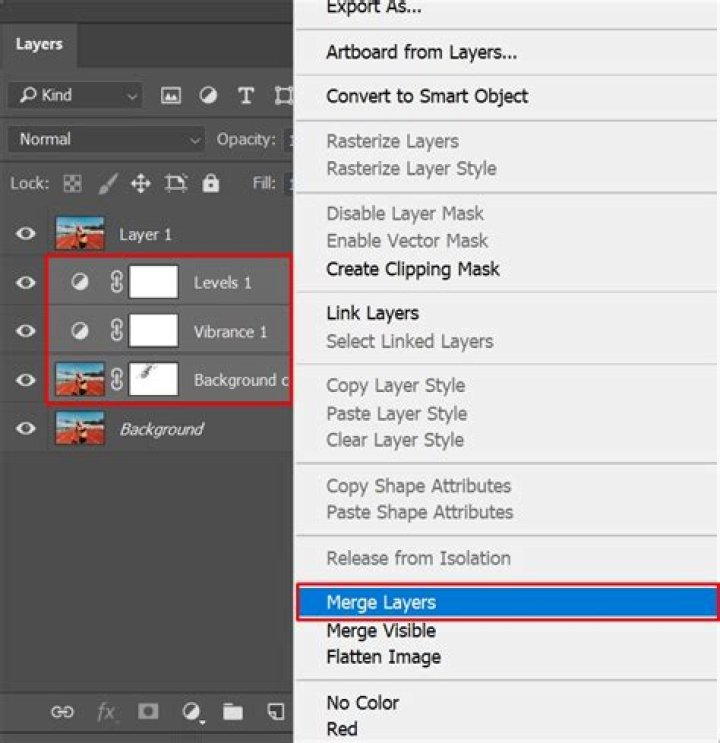This screenshot has width=720, height=743.
Task: Lock all padlock icon
Action: (x=210, y=183)
